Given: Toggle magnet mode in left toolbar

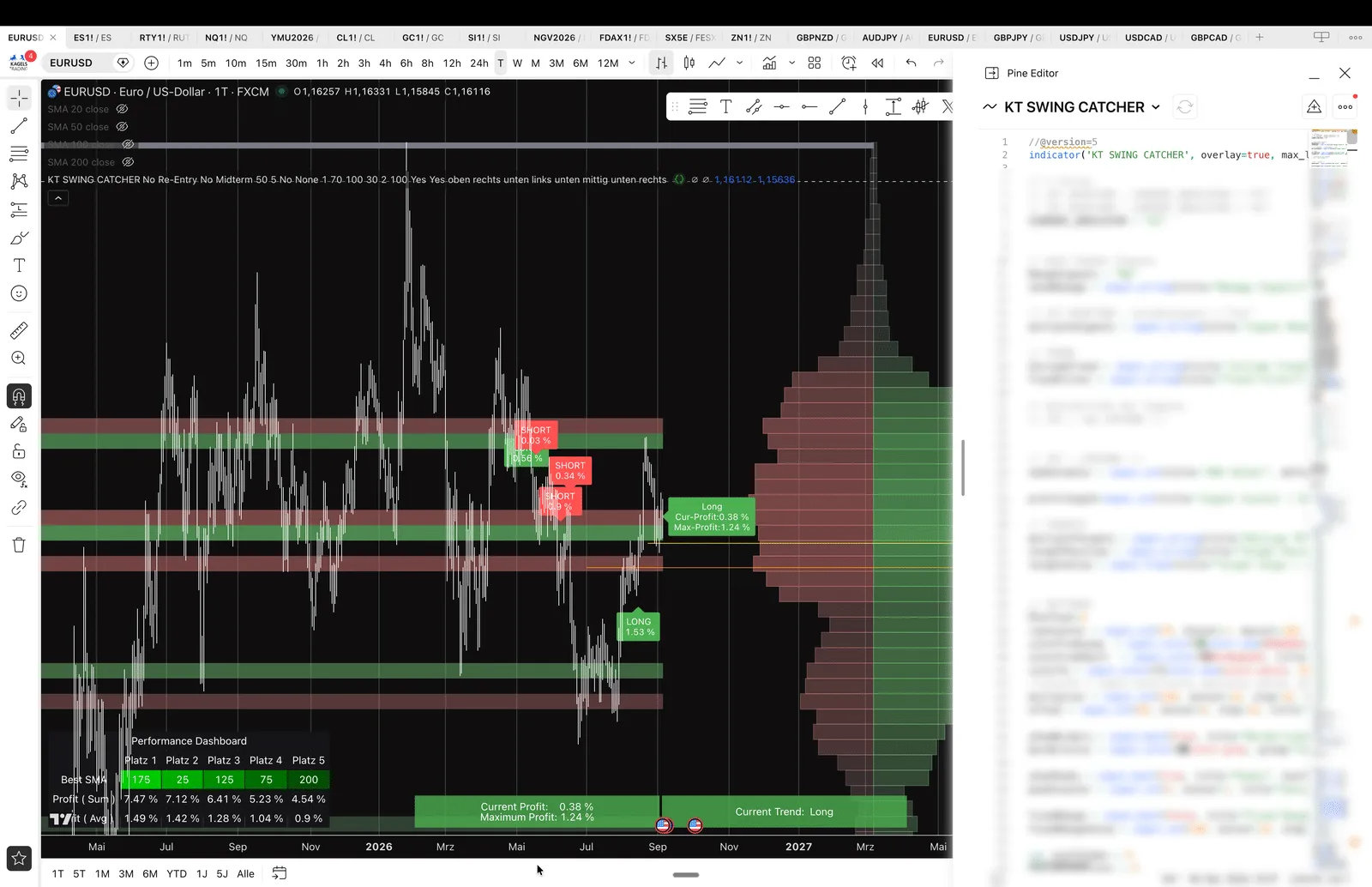Looking at the screenshot, I should (x=19, y=396).
